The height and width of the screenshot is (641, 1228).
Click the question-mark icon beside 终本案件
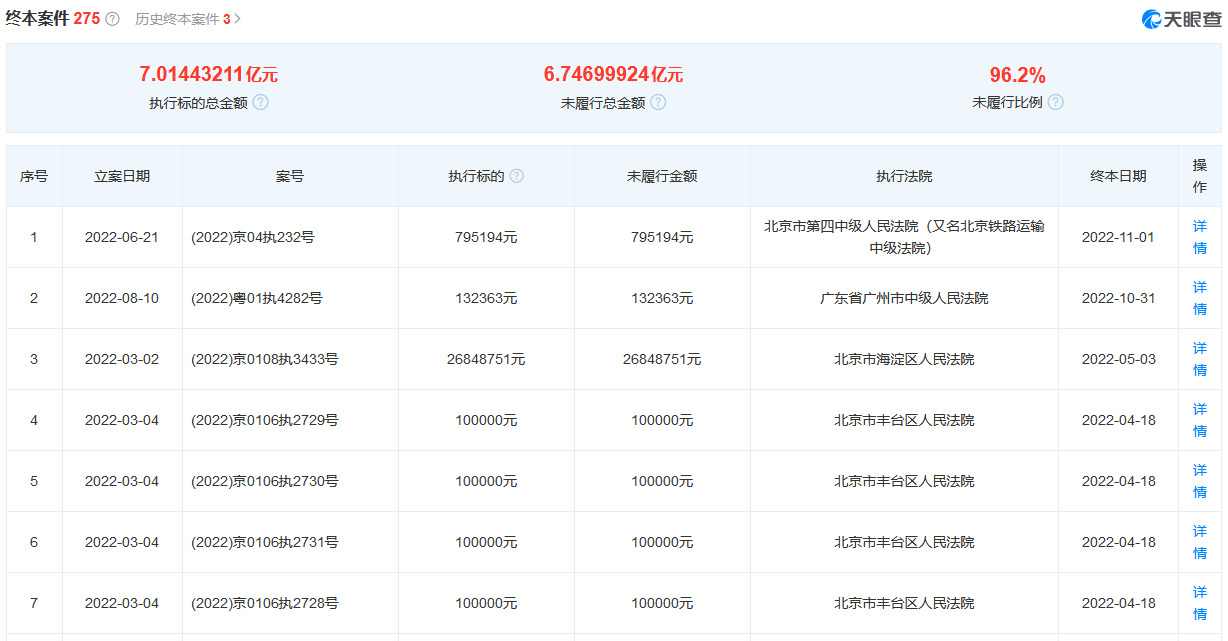pos(112,17)
